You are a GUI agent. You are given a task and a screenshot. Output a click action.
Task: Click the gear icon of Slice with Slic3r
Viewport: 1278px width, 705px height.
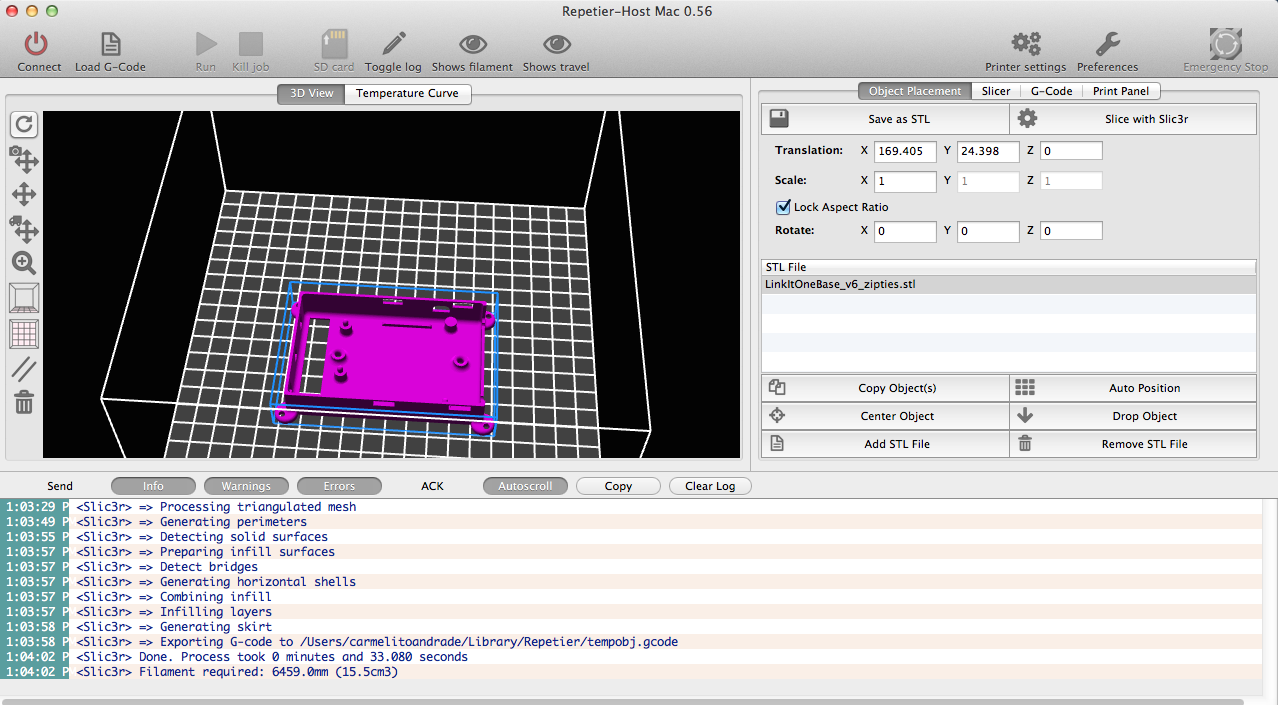click(x=1027, y=119)
